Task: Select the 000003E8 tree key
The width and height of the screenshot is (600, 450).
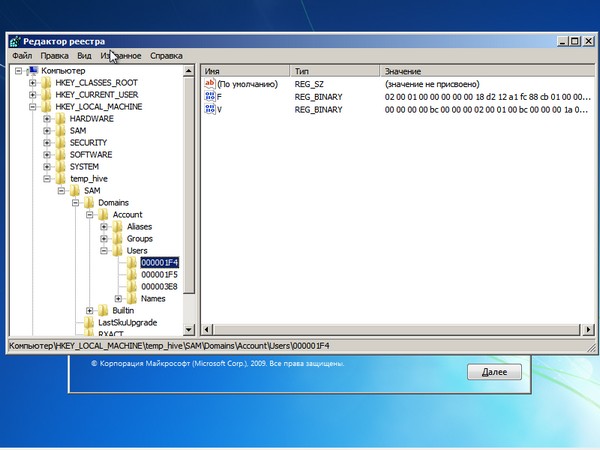Action: point(159,287)
